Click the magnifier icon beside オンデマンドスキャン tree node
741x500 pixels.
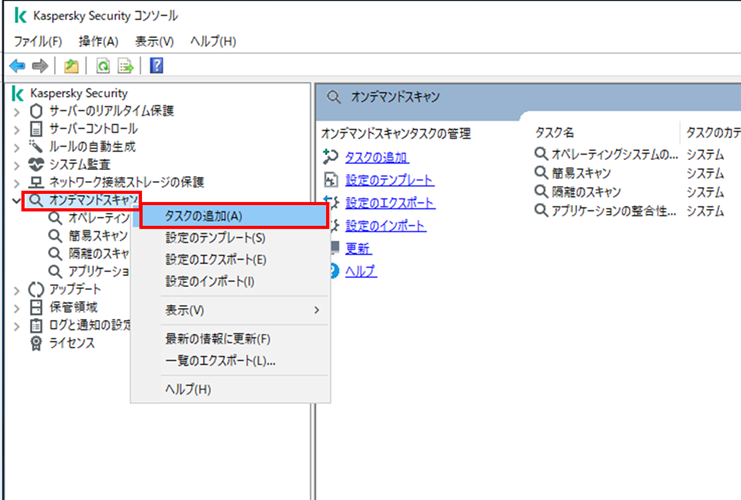click(35, 200)
